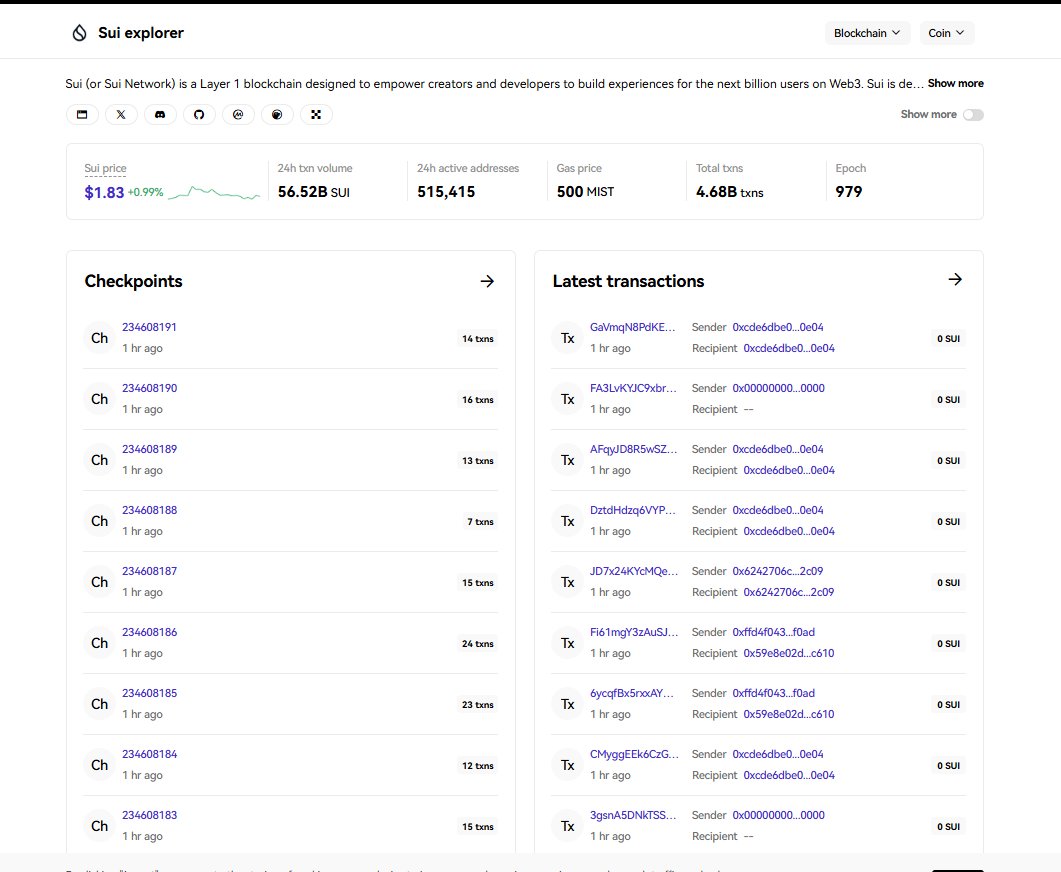Open the CoinGecko icon link

[x=277, y=114]
